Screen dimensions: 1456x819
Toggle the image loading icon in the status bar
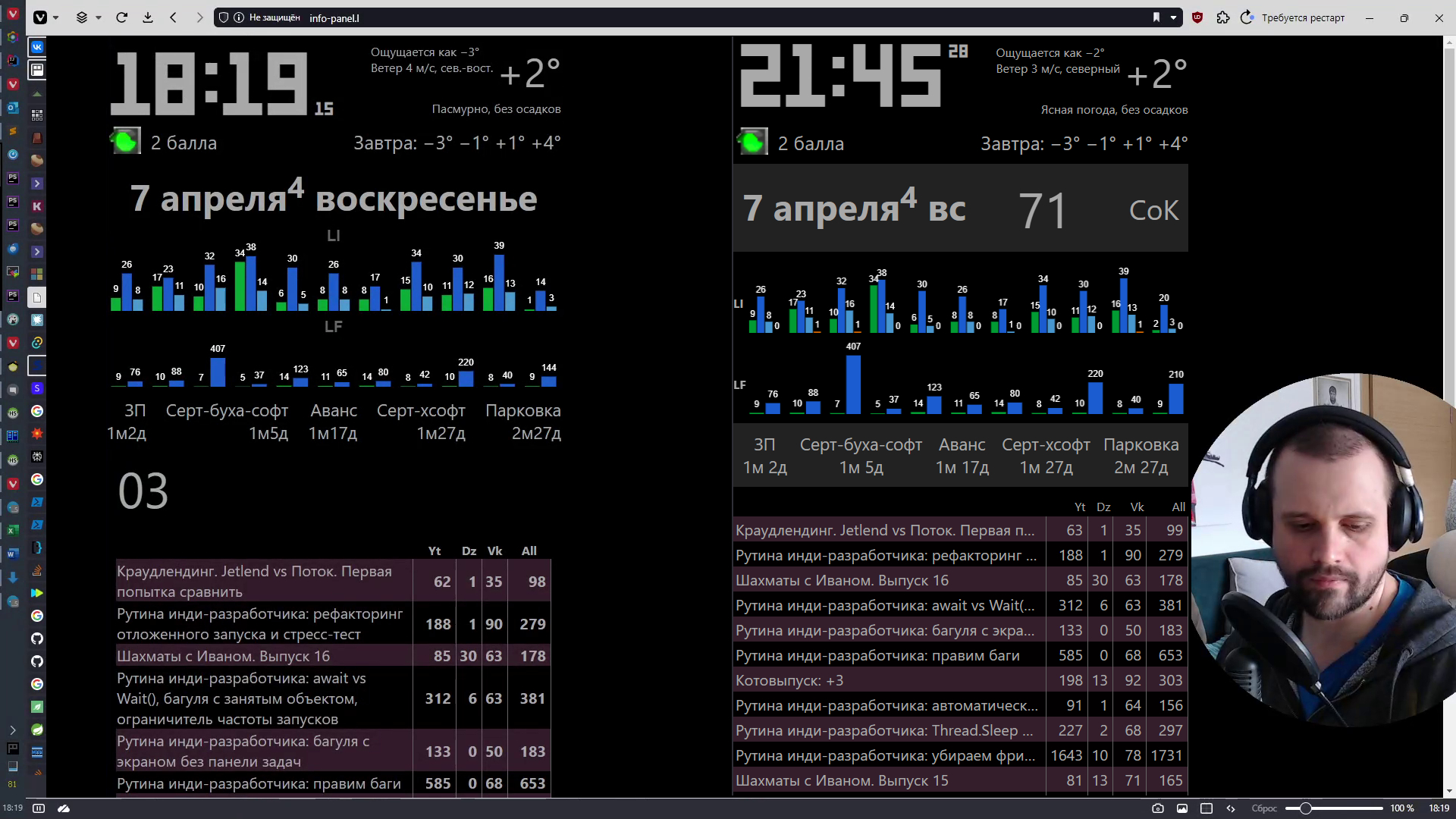pos(1181,808)
